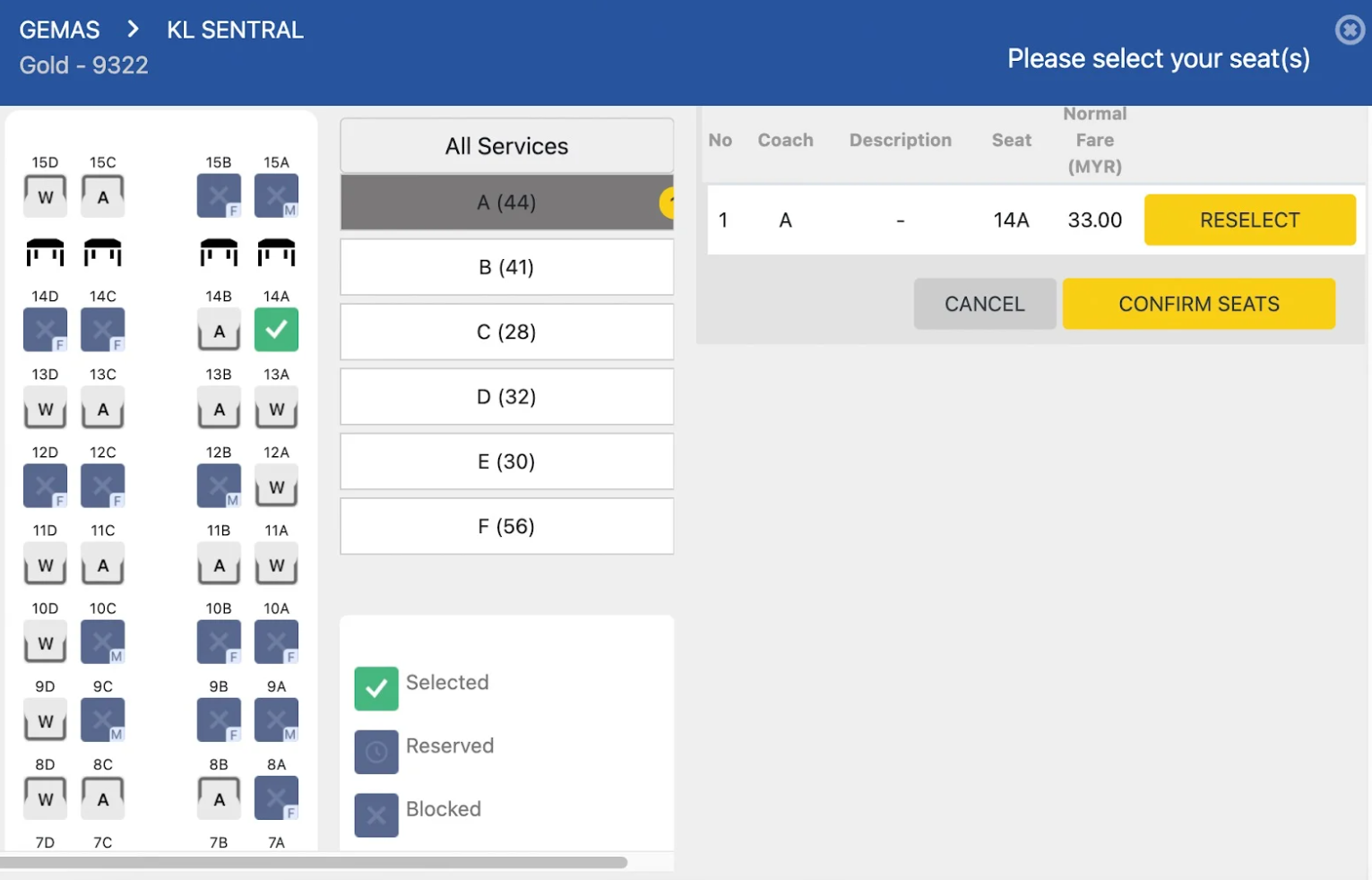The height and width of the screenshot is (880, 1372).
Task: Select window seat 13A
Action: click(x=276, y=409)
